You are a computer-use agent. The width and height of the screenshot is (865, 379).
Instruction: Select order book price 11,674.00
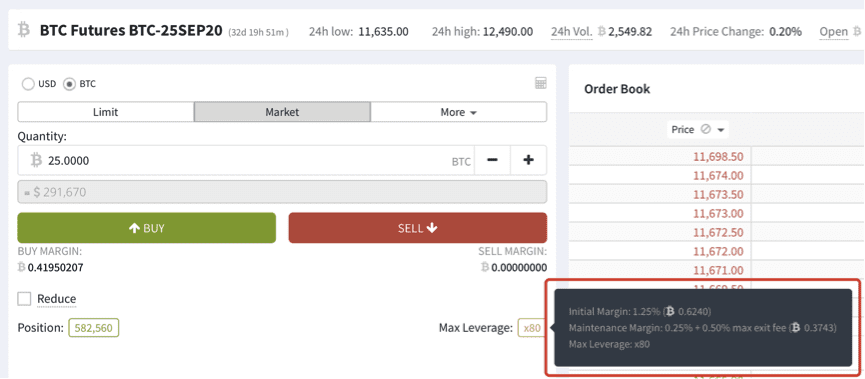point(718,175)
